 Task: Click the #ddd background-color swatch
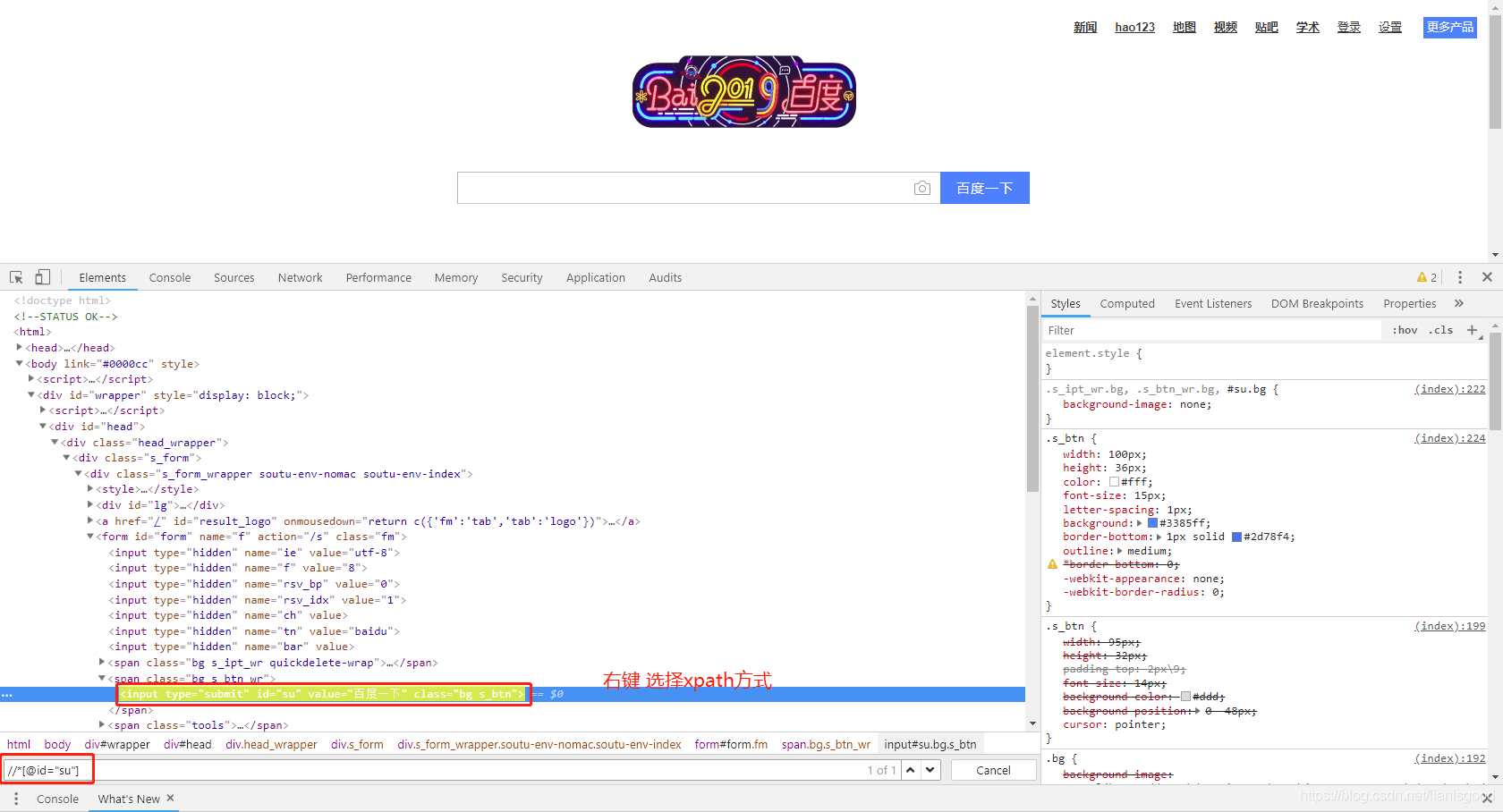1185,697
